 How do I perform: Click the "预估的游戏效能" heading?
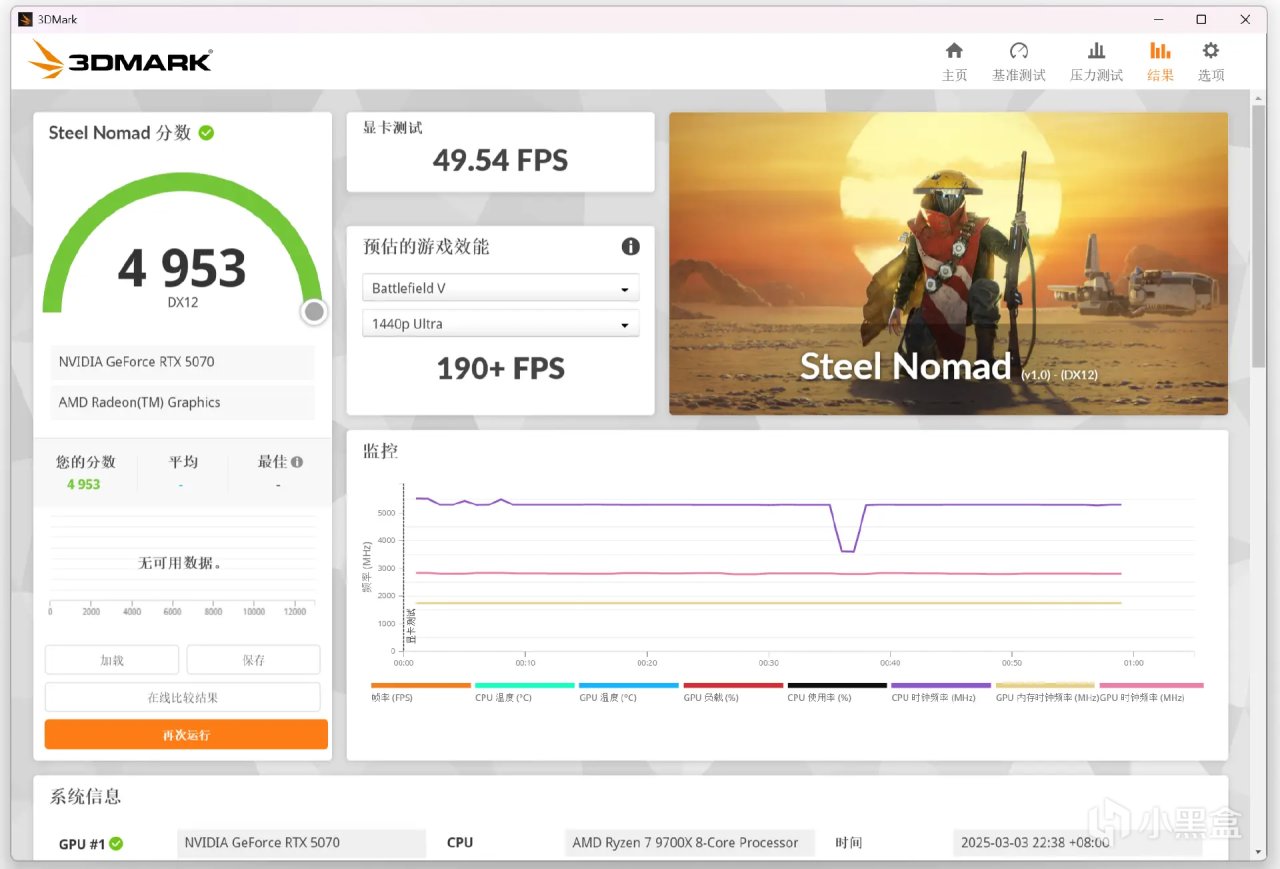pos(426,247)
